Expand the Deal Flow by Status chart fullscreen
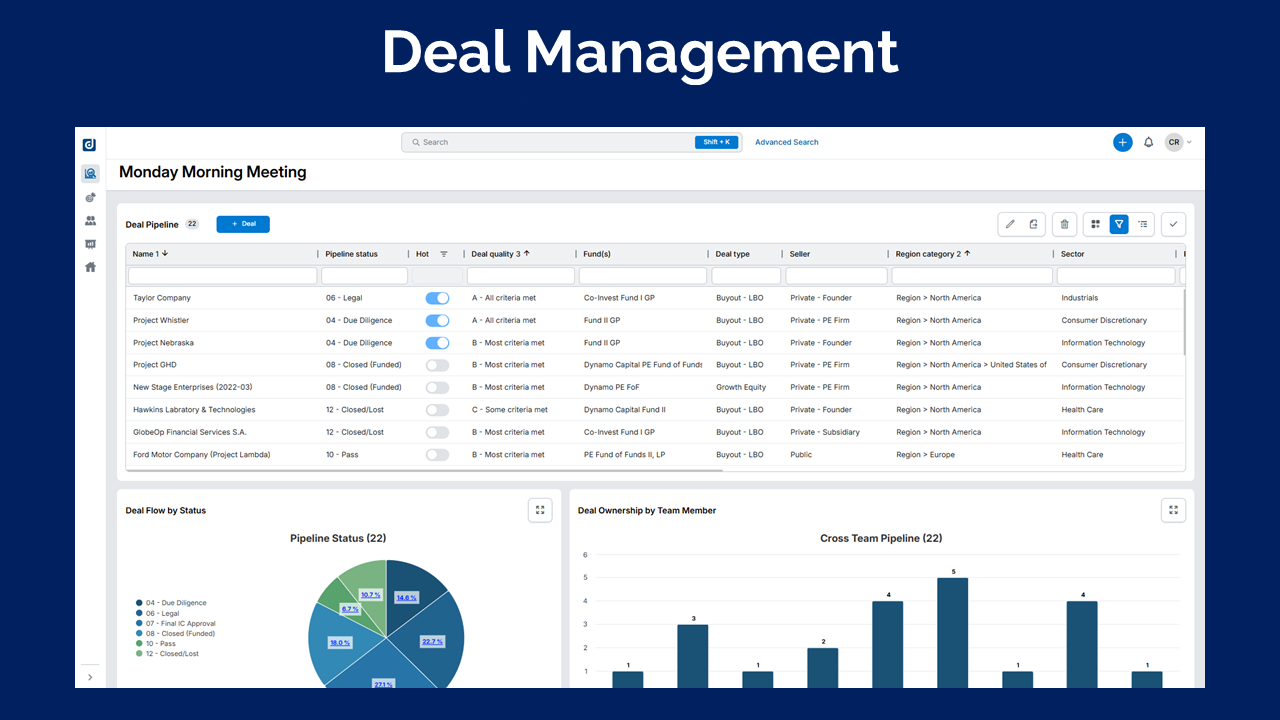 coord(540,510)
